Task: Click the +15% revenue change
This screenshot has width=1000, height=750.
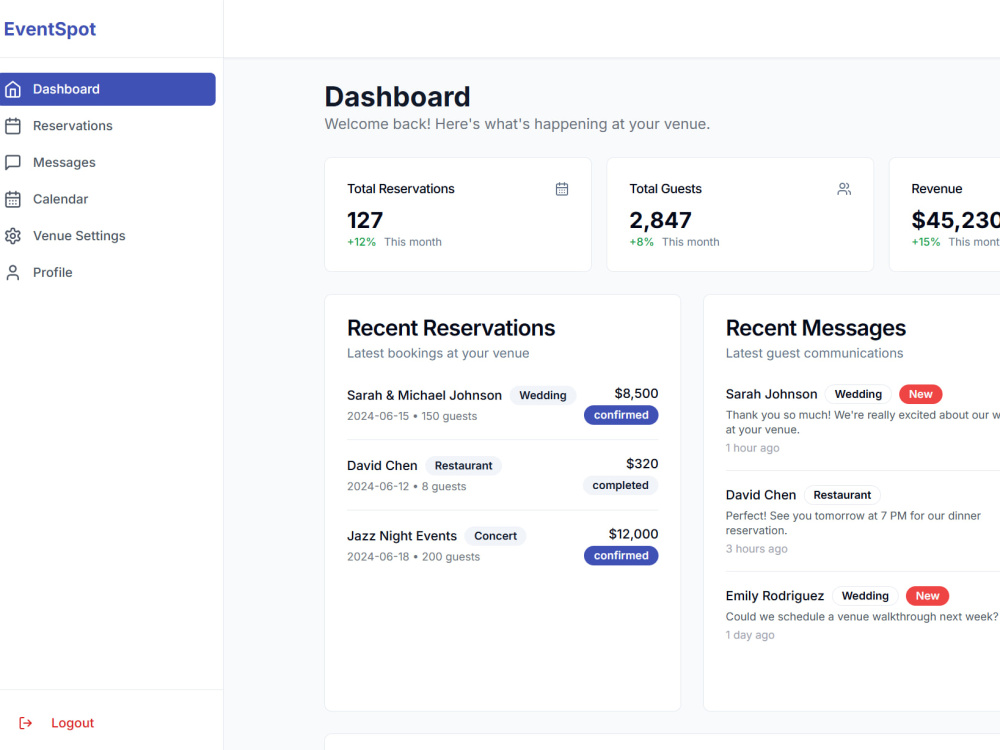Action: [x=925, y=242]
